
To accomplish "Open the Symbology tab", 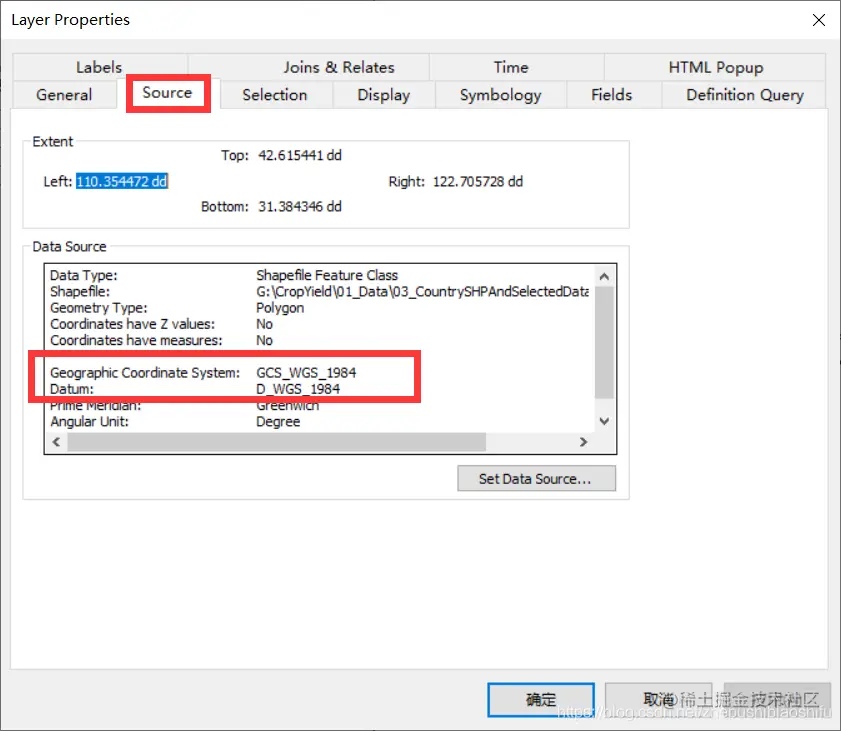I will click(500, 95).
